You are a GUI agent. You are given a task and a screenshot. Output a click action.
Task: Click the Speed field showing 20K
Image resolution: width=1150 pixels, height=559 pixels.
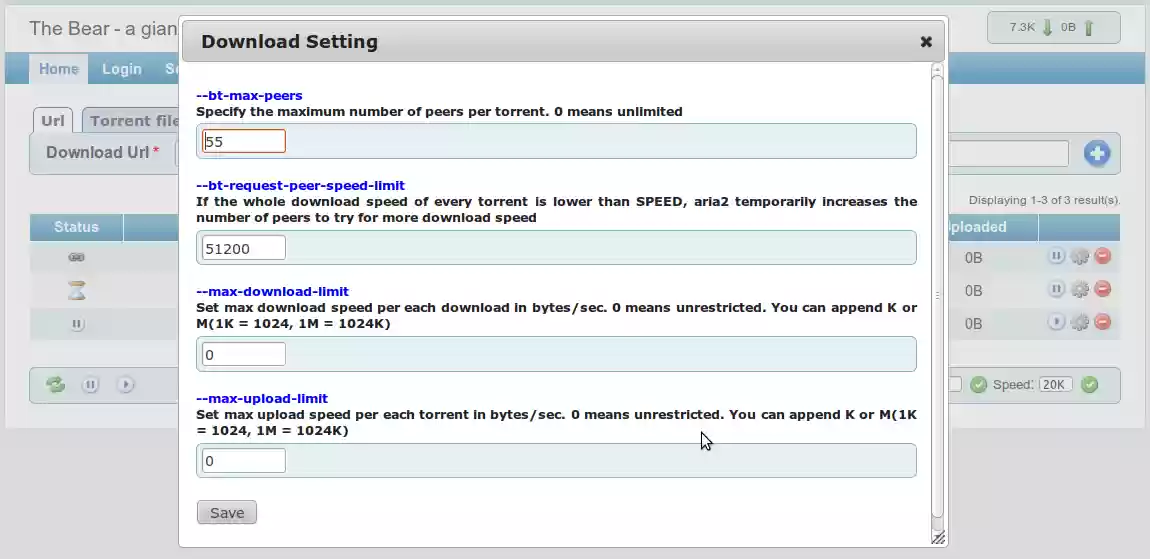click(1055, 384)
